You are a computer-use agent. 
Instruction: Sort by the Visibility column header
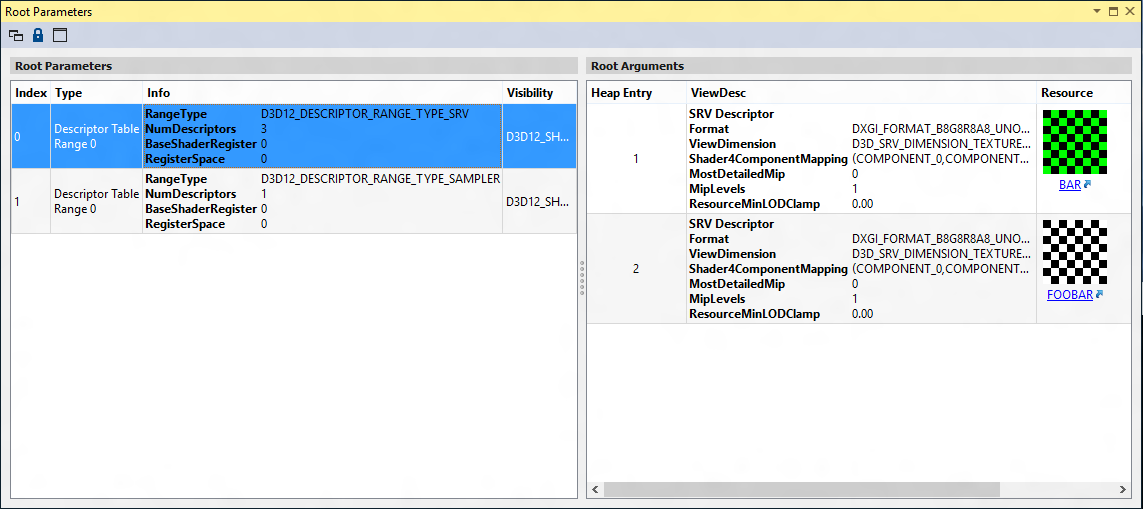(530, 93)
